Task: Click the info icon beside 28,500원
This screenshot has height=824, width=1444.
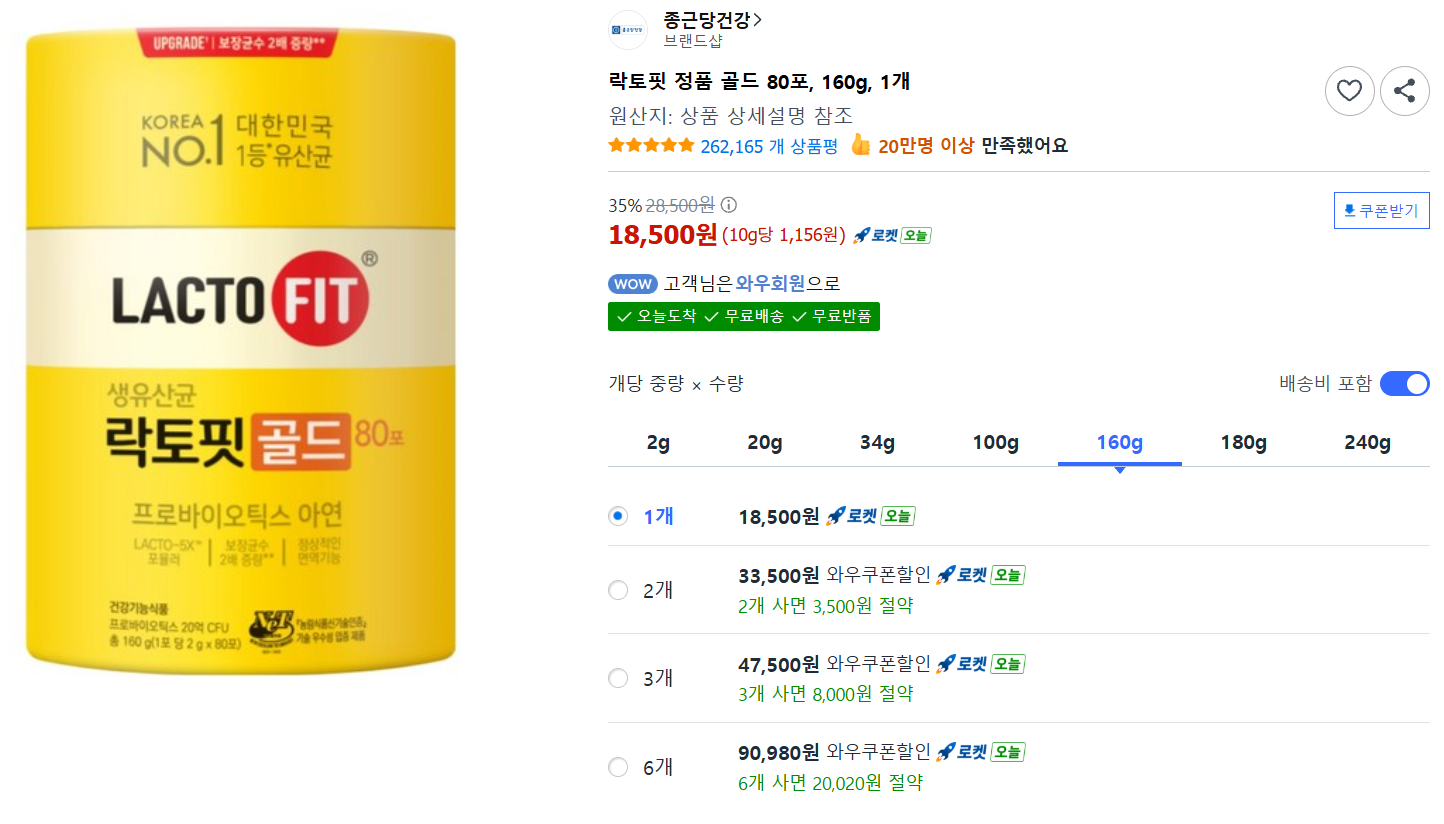Action: point(729,205)
